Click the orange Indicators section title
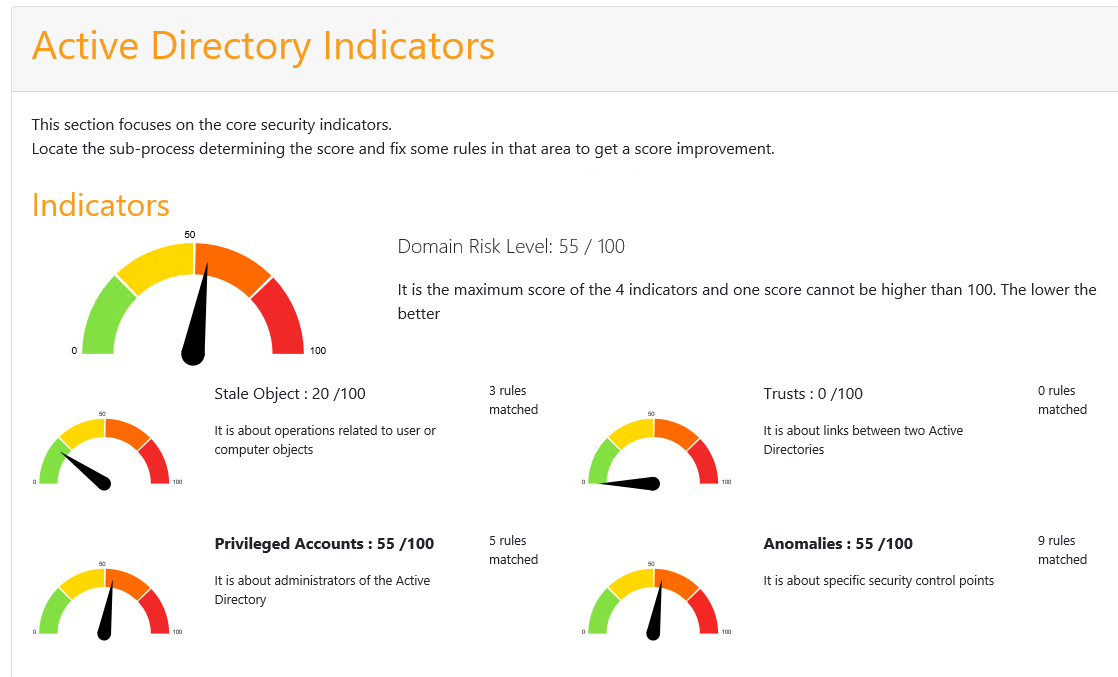The image size is (1118, 677). point(101,205)
